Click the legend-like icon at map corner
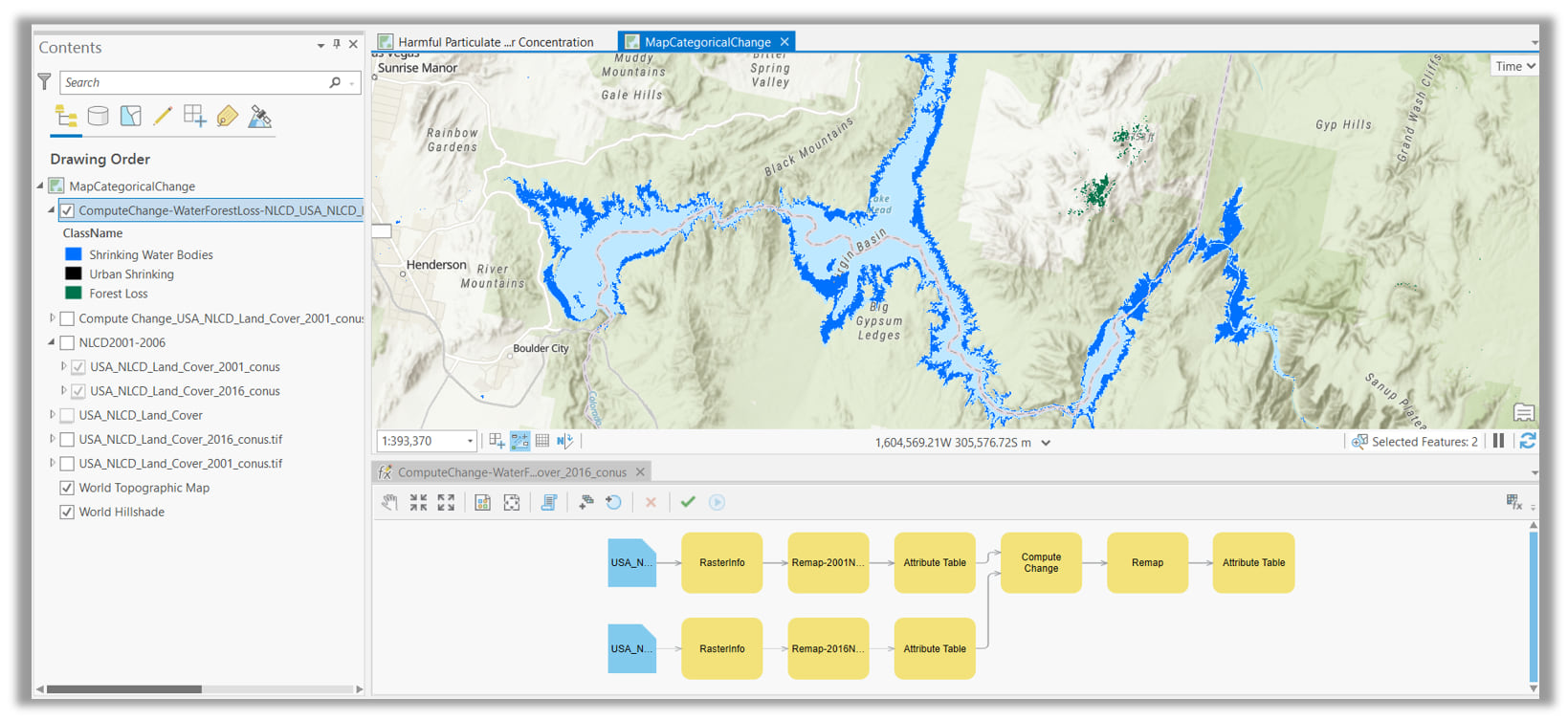The width and height of the screenshot is (1568, 721). coord(1524,412)
